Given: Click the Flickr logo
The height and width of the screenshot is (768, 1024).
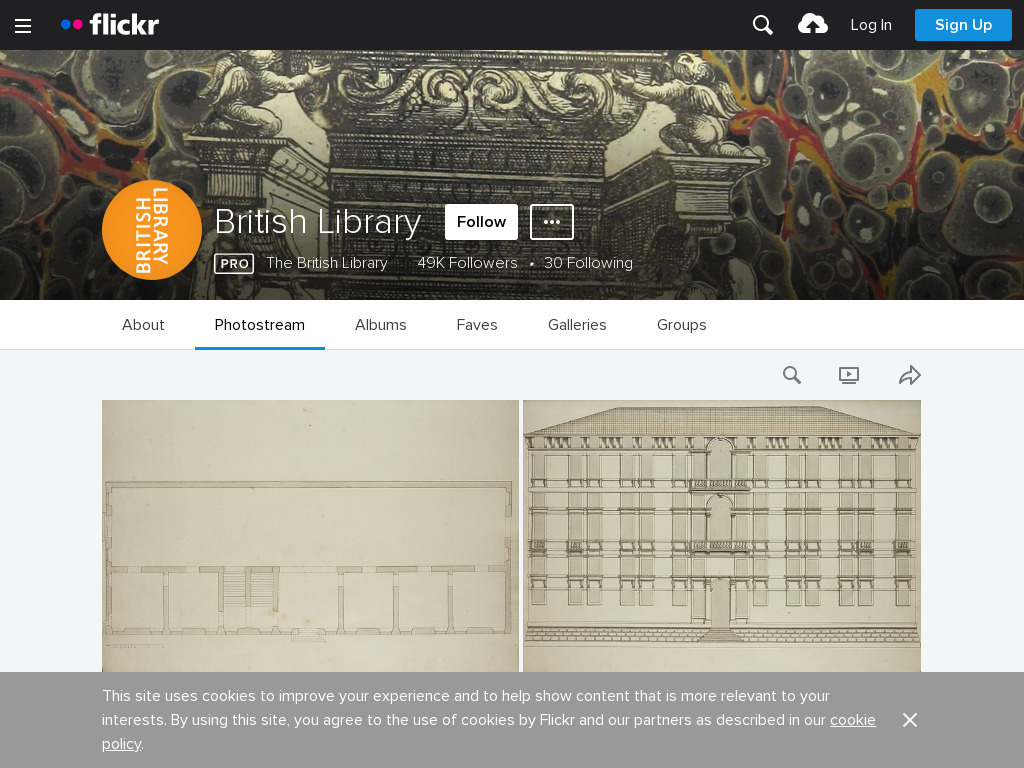Looking at the screenshot, I should tap(110, 25).
